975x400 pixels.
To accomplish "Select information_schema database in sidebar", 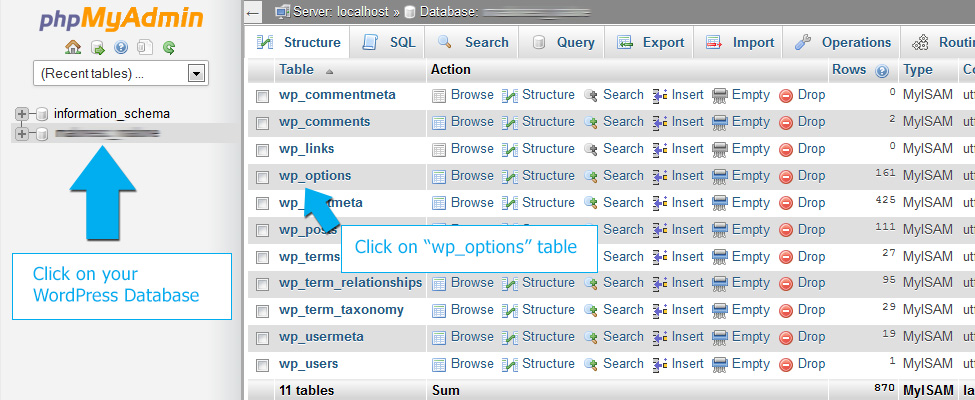I will tap(112, 114).
